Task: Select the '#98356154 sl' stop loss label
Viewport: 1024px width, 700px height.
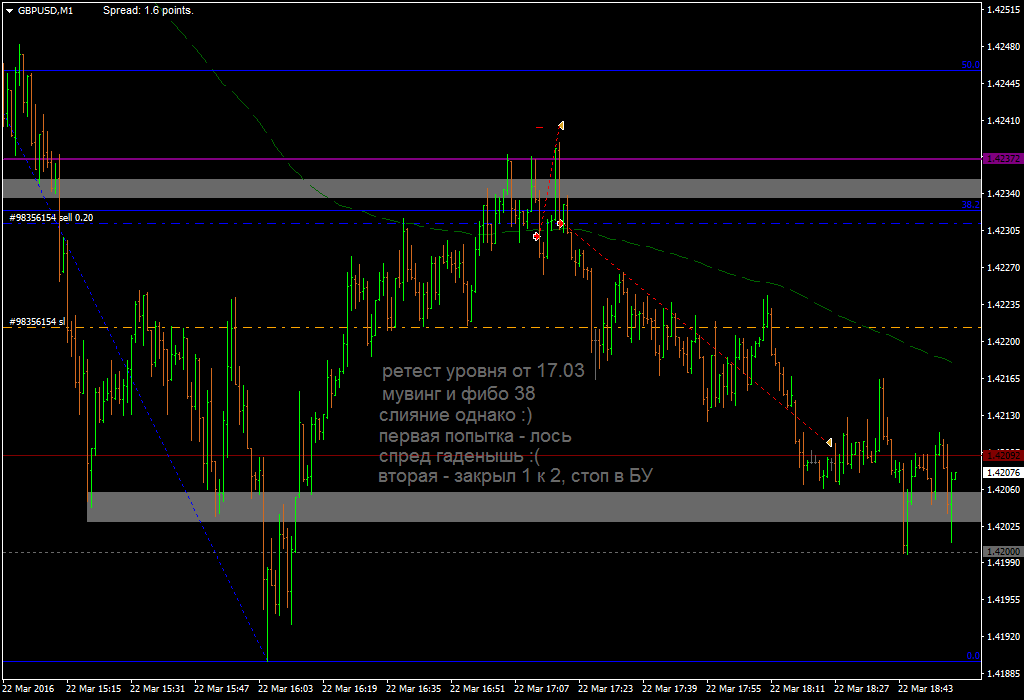Action: pyautogui.click(x=37, y=322)
